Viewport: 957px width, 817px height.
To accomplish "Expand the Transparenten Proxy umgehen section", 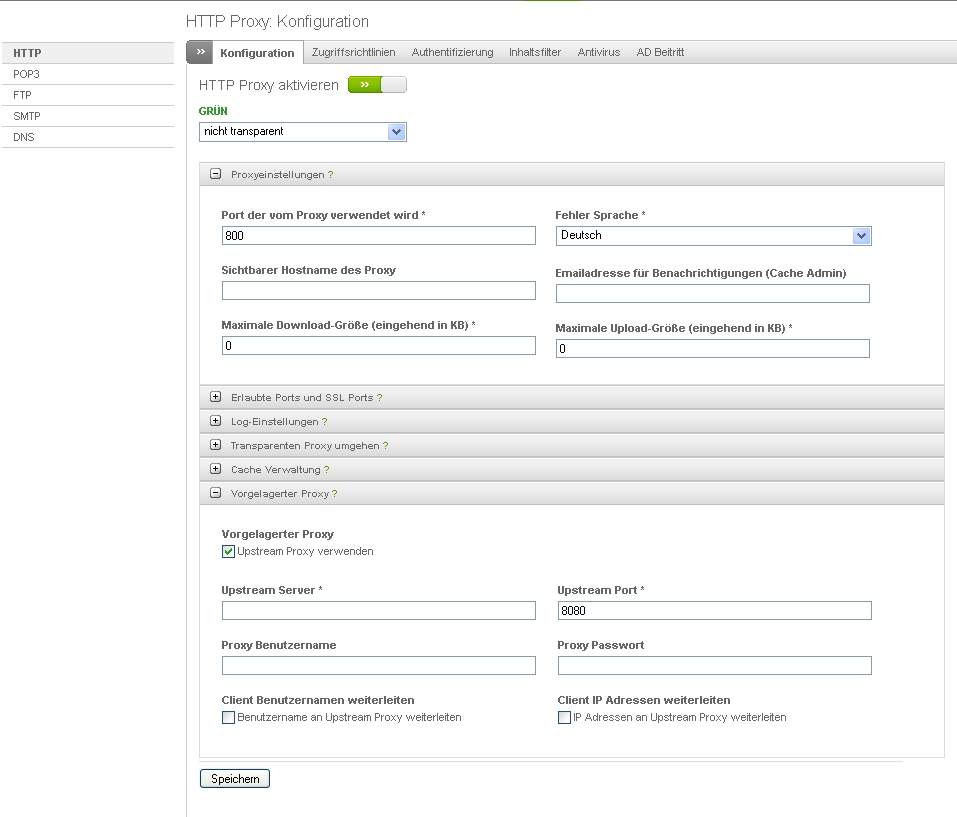I will [x=215, y=445].
